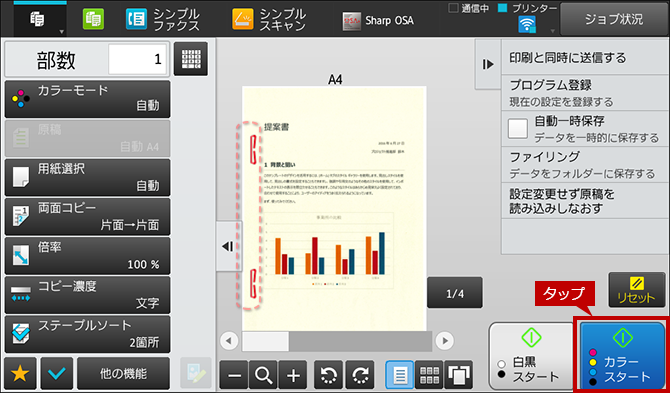
Task: Select the Sharp OSA icon
Action: pos(350,21)
